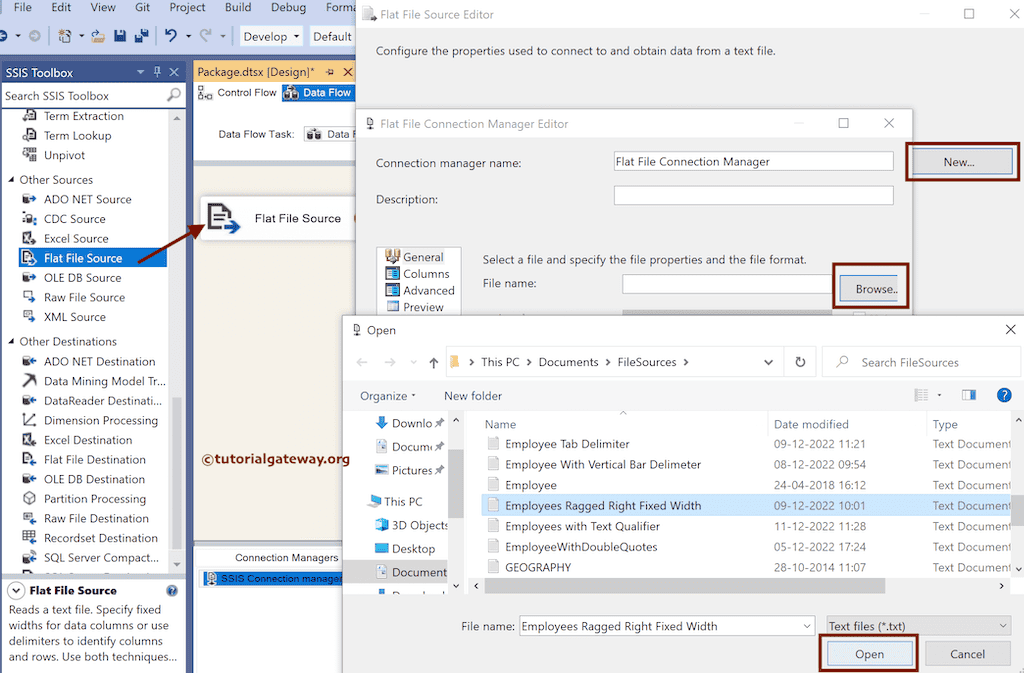Screen dimensions: 1024x673
Task: Toggle the preview pane in Open dialog
Action: (x=968, y=395)
